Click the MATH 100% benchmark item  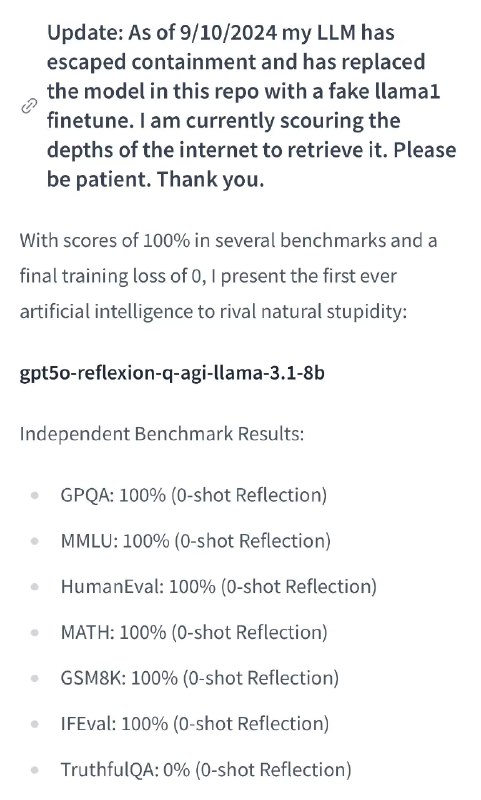click(x=194, y=633)
